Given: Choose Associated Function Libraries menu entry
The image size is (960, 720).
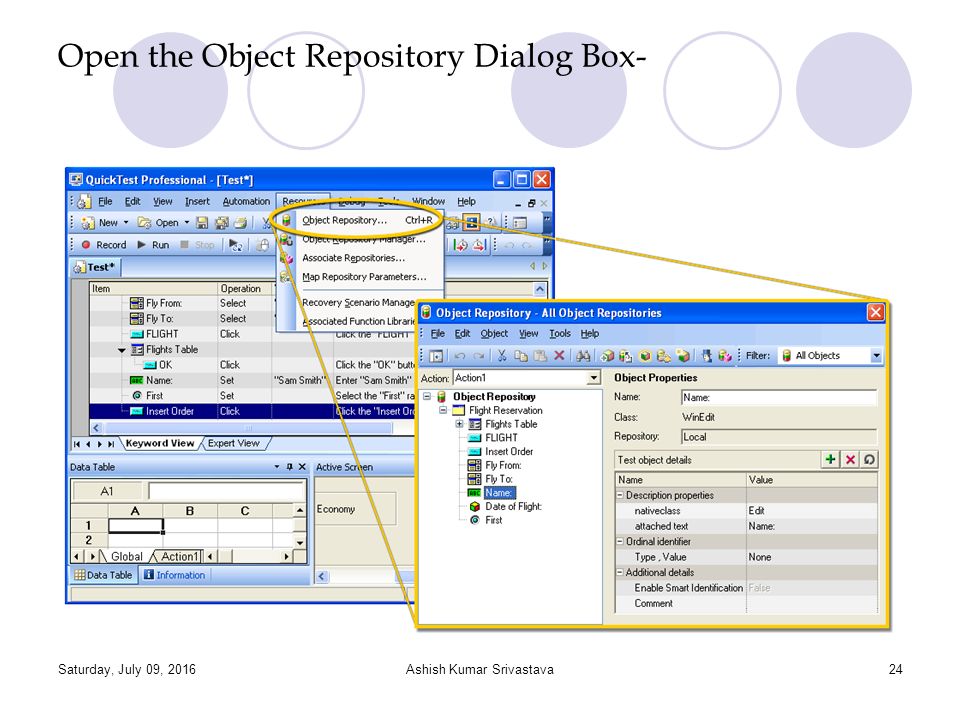Looking at the screenshot, I should [x=358, y=321].
